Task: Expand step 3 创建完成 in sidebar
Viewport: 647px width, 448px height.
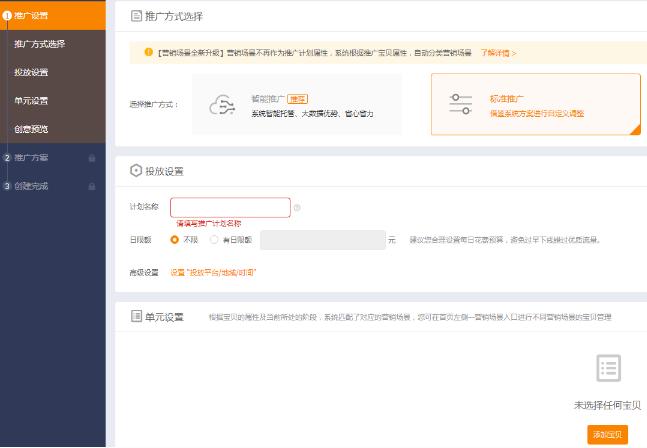Action: (x=31, y=186)
